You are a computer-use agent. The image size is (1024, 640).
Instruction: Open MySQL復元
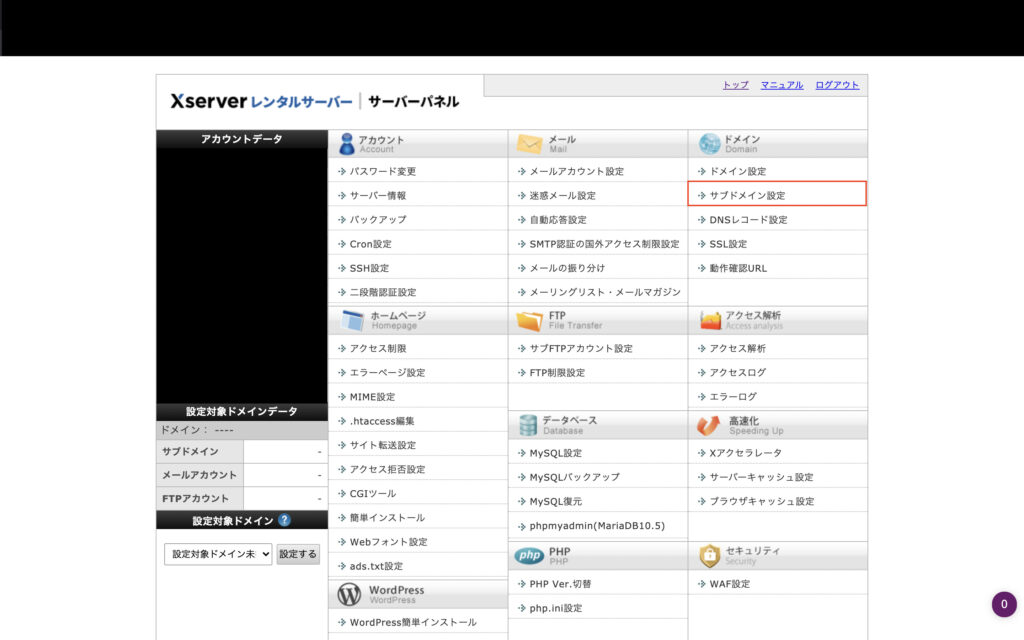pos(555,501)
